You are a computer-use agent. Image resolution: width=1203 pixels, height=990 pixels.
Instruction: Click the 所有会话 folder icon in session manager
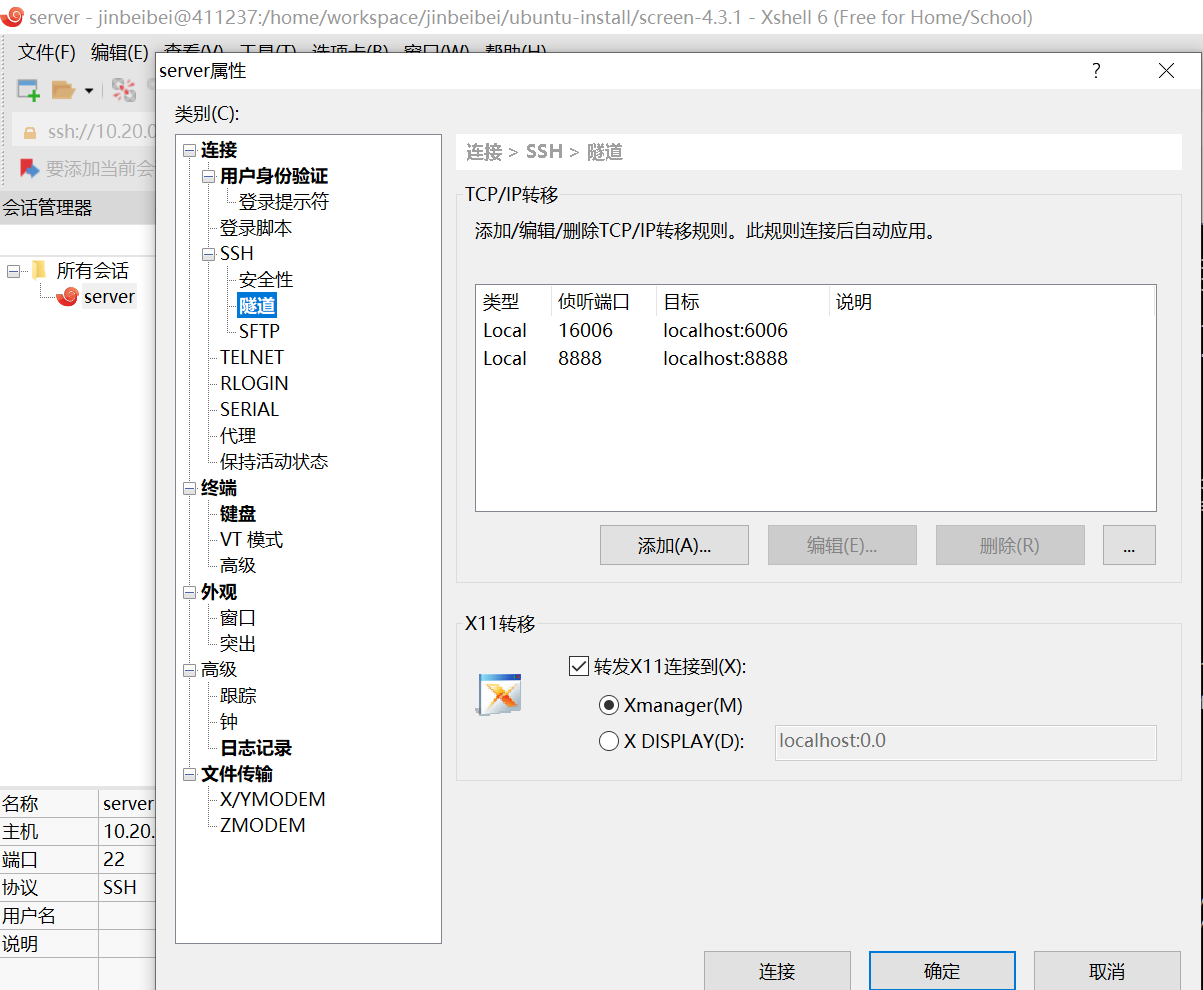tap(39, 270)
